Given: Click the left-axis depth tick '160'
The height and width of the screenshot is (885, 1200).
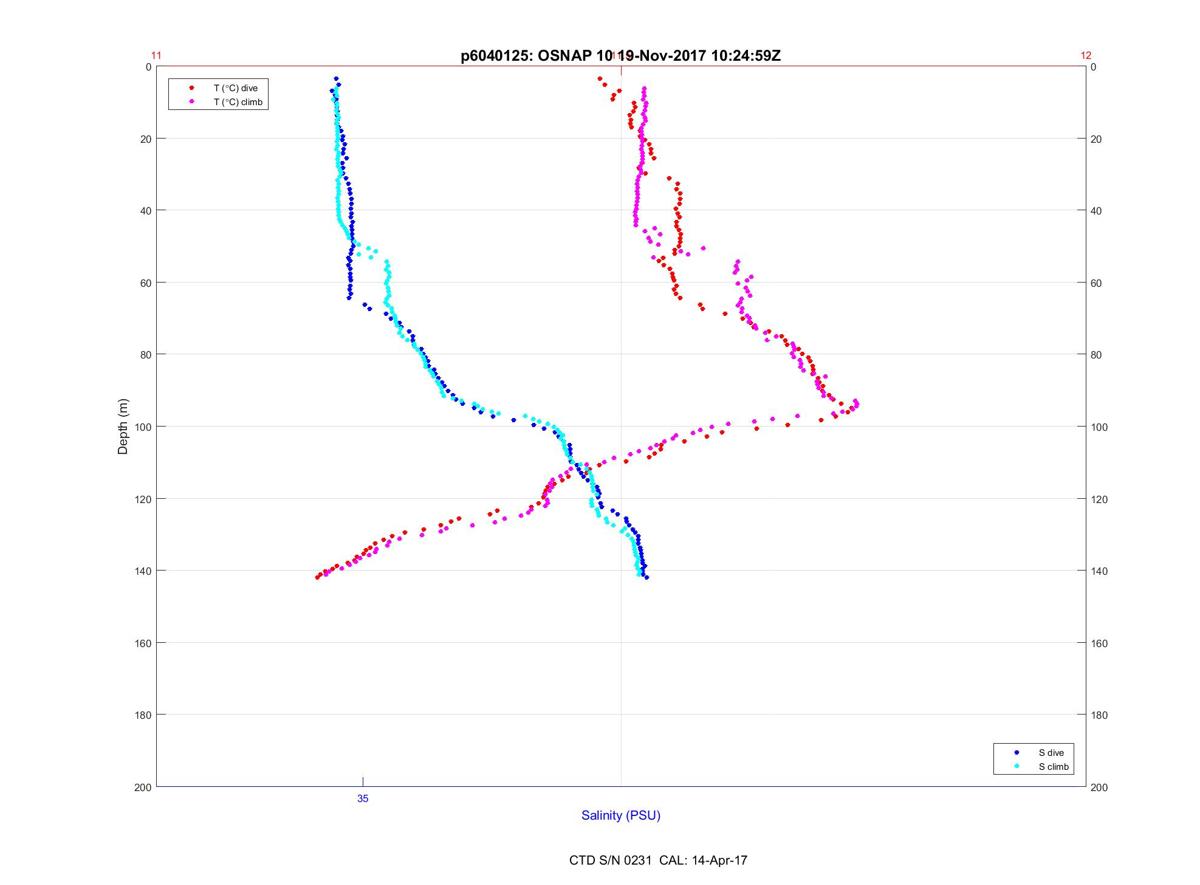Looking at the screenshot, I should pyautogui.click(x=142, y=643).
